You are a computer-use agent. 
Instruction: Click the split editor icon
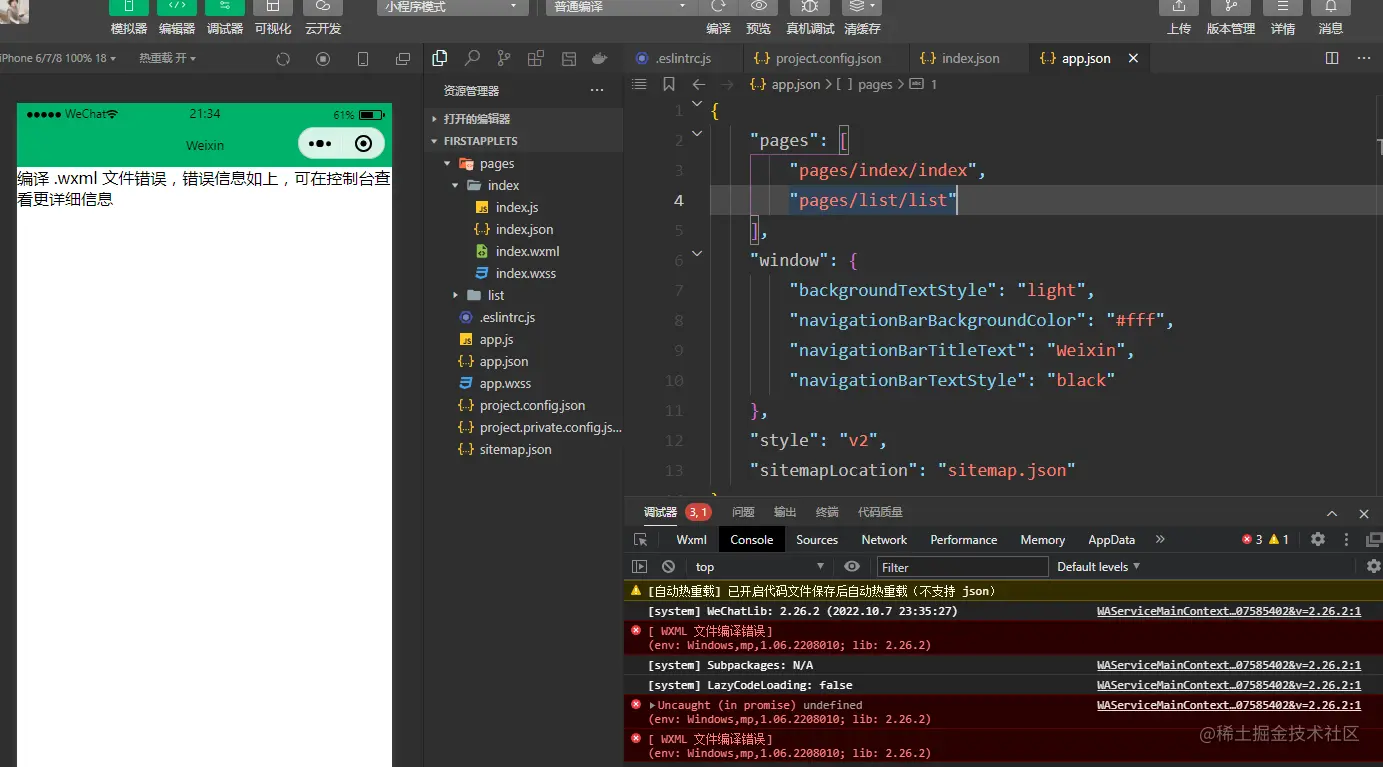click(x=1332, y=59)
